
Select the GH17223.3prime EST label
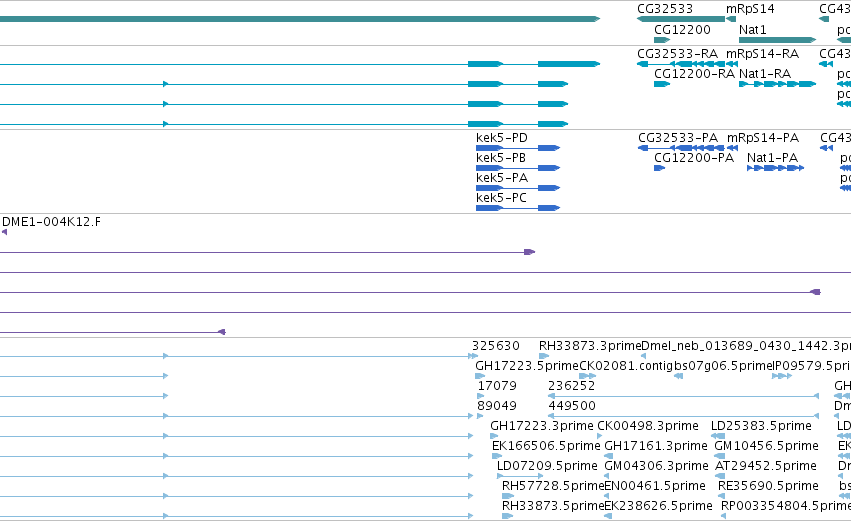542,427
